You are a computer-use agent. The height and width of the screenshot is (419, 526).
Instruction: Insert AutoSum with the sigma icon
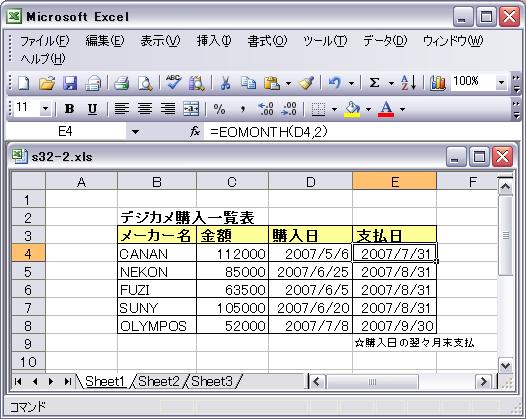click(374, 83)
